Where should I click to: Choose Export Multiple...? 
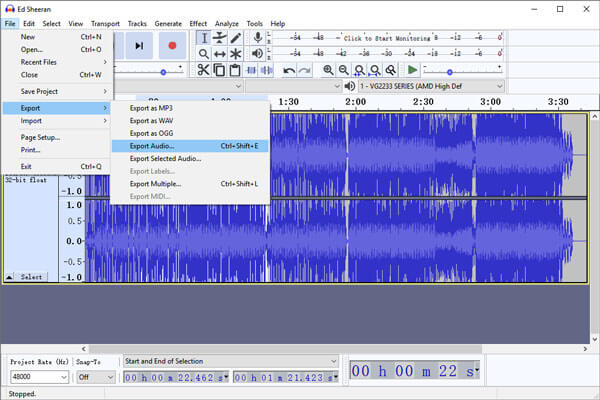pos(190,184)
